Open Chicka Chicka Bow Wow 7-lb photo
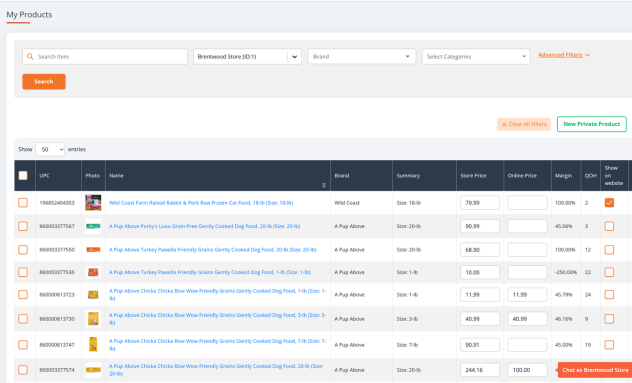 pyautogui.click(x=93, y=345)
